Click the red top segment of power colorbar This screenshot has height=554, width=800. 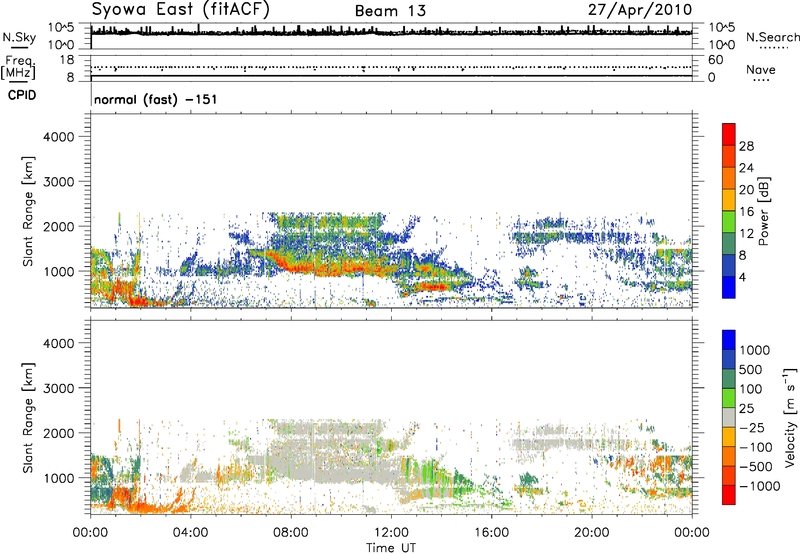[x=729, y=134]
